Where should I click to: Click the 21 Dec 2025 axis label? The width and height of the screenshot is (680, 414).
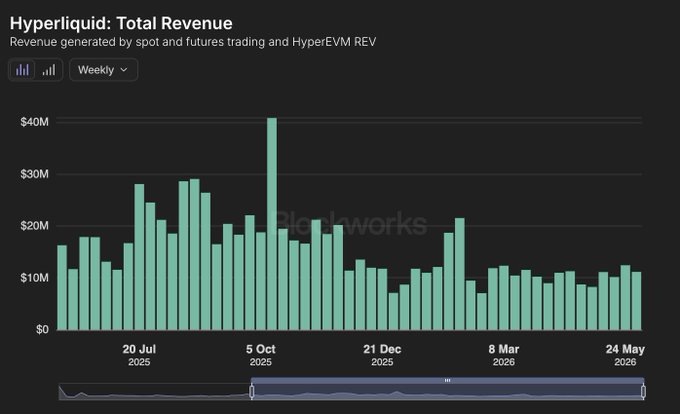click(382, 355)
